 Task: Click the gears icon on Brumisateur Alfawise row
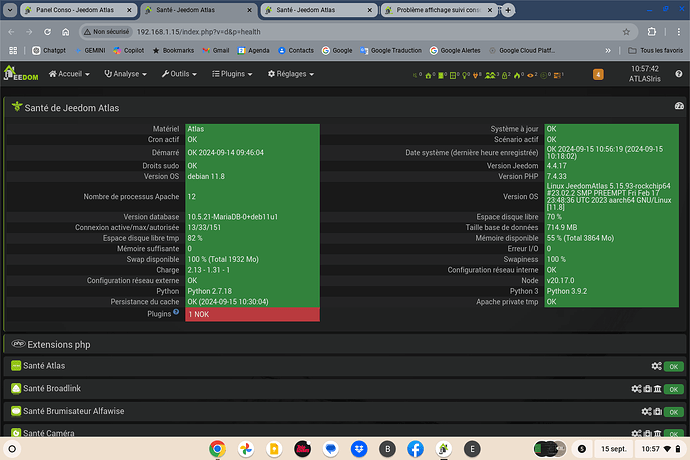[x=646, y=411]
